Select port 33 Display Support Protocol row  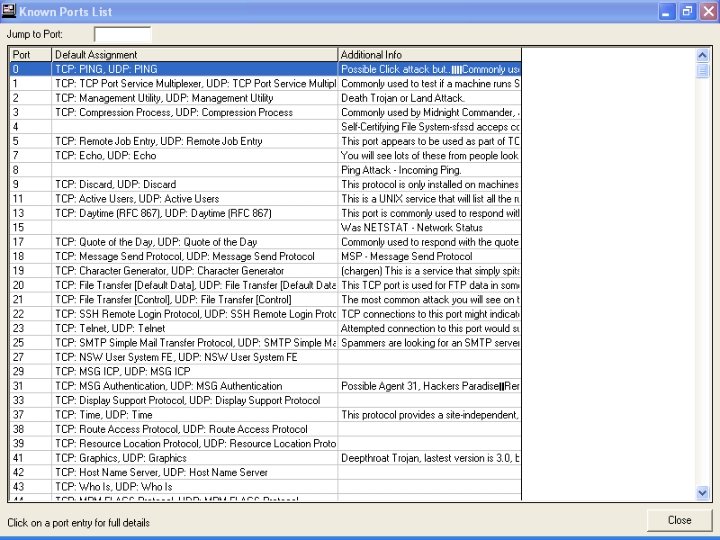click(x=265, y=400)
